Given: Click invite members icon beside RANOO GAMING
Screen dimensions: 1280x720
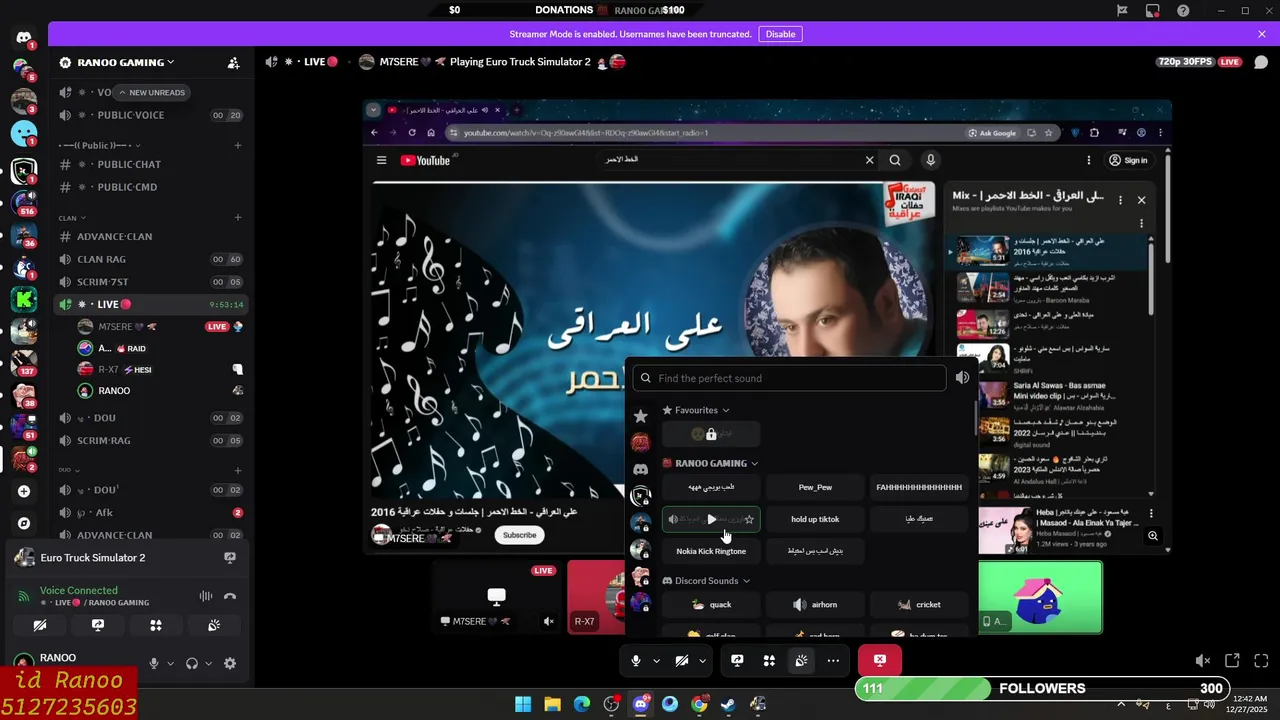Looking at the screenshot, I should 233,62.
